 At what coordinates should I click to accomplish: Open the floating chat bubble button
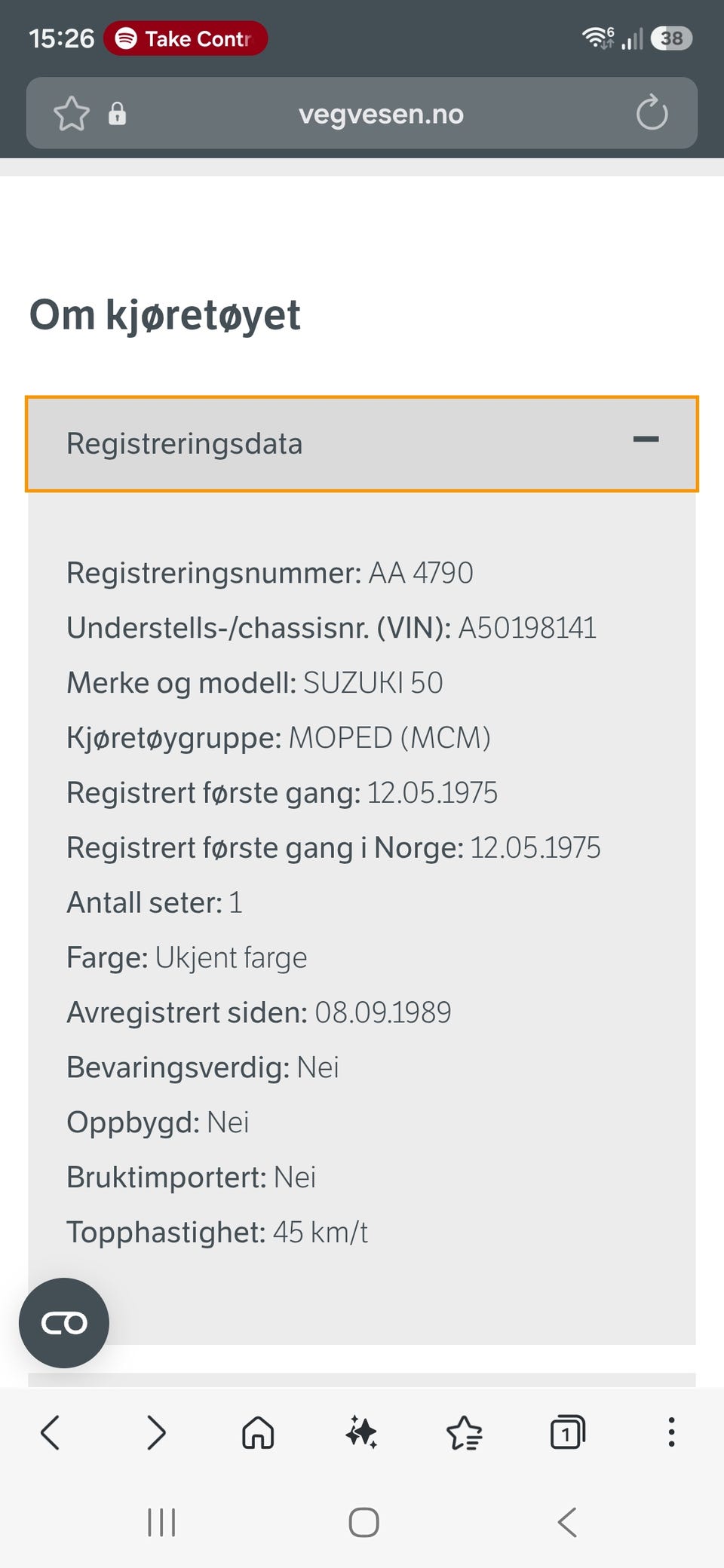click(64, 1323)
